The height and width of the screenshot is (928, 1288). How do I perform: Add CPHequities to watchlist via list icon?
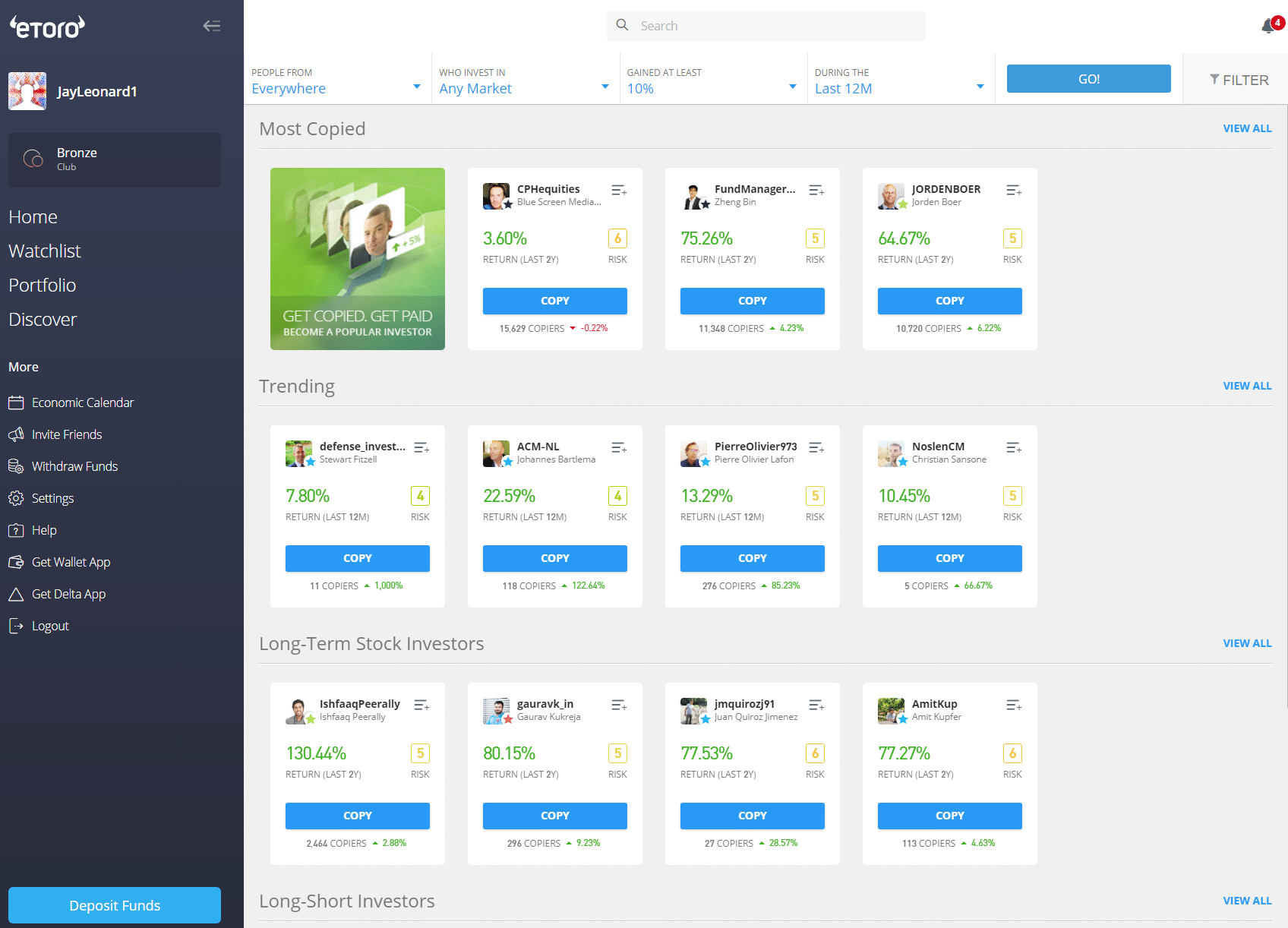point(619,190)
